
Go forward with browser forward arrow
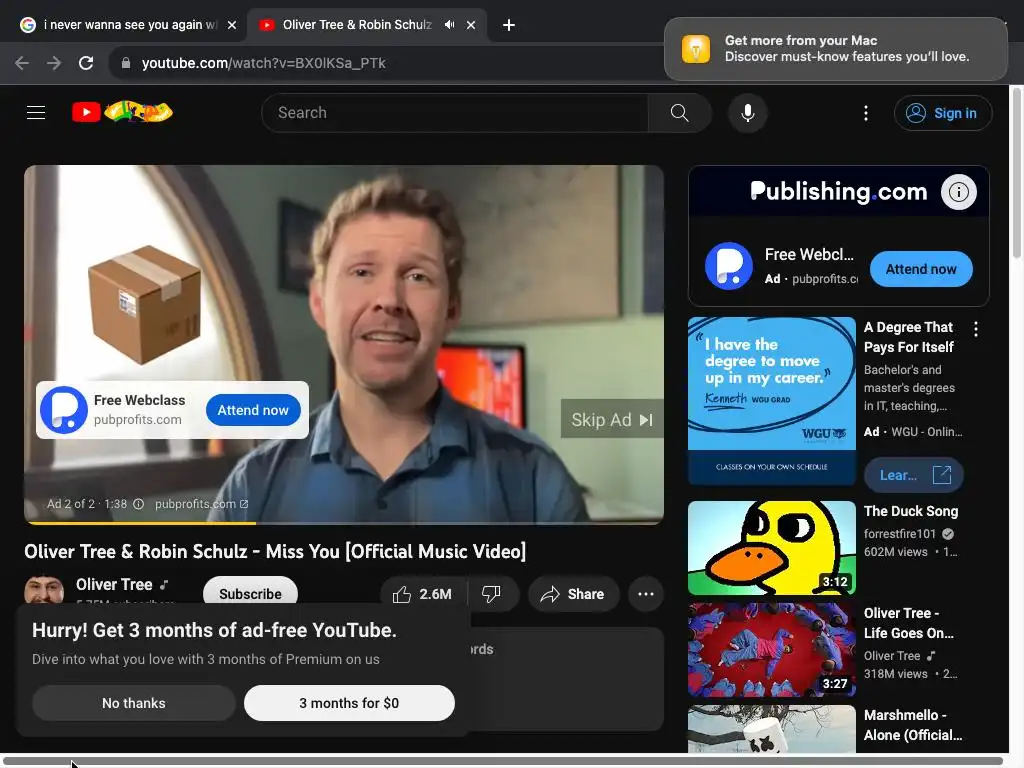(54, 63)
